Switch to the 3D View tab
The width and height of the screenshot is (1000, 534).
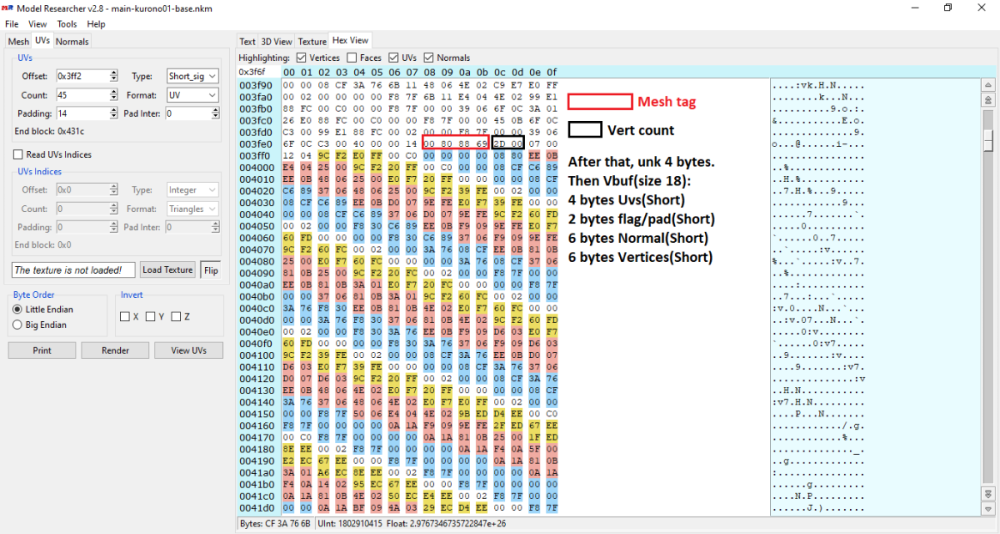[277, 41]
